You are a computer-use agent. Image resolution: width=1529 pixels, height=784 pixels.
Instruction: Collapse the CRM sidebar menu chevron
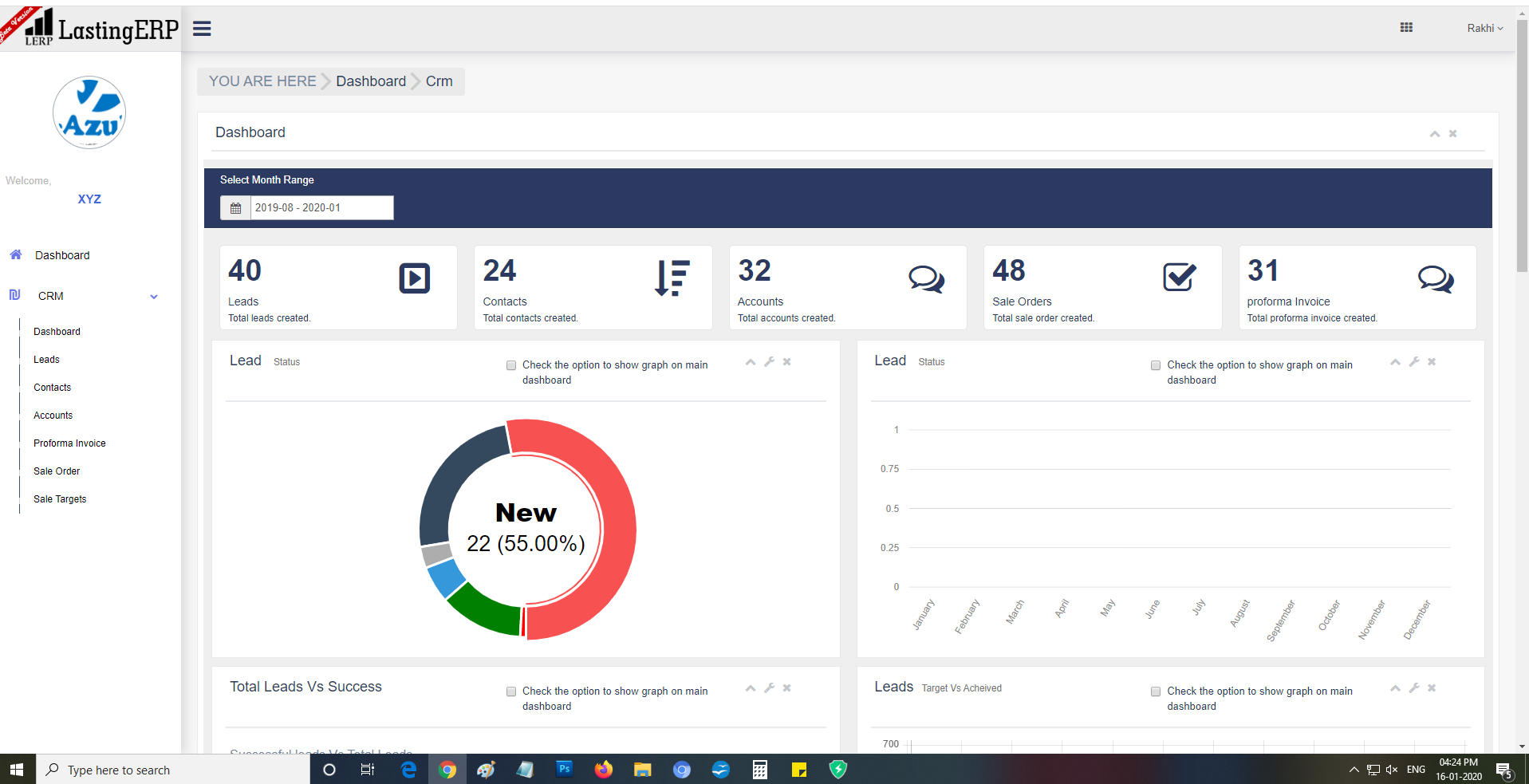click(154, 297)
